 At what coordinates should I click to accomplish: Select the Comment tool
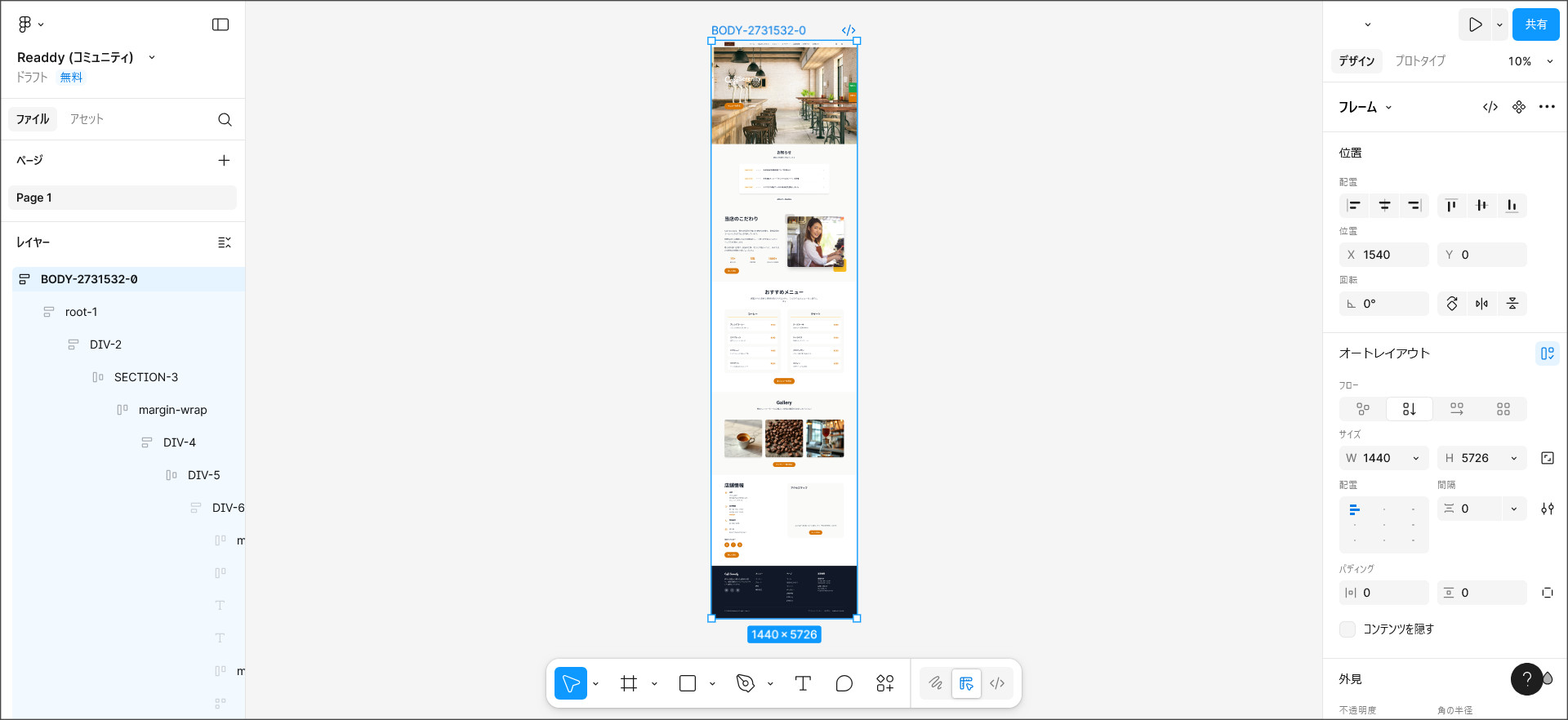coord(844,683)
